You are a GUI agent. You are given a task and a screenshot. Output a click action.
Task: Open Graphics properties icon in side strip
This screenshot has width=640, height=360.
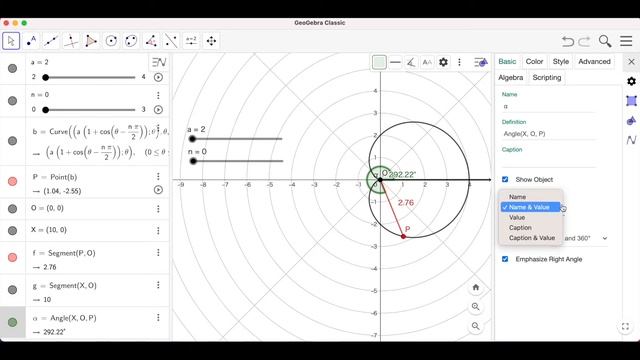tap(631, 101)
